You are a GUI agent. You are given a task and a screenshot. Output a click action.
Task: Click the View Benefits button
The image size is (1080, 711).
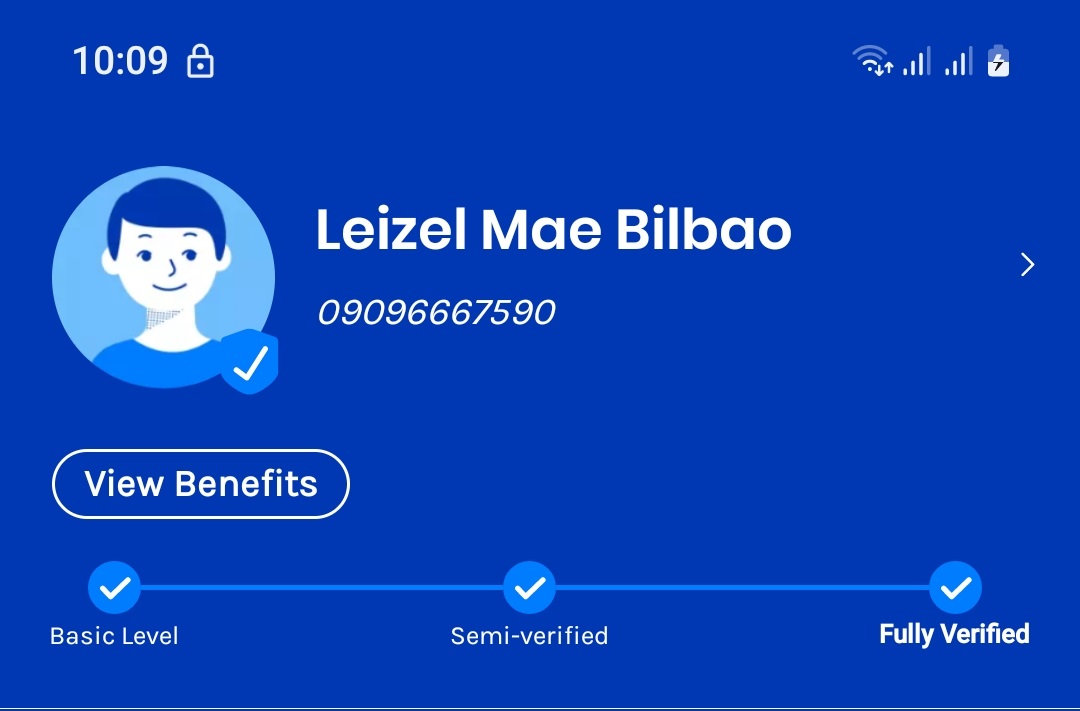200,484
